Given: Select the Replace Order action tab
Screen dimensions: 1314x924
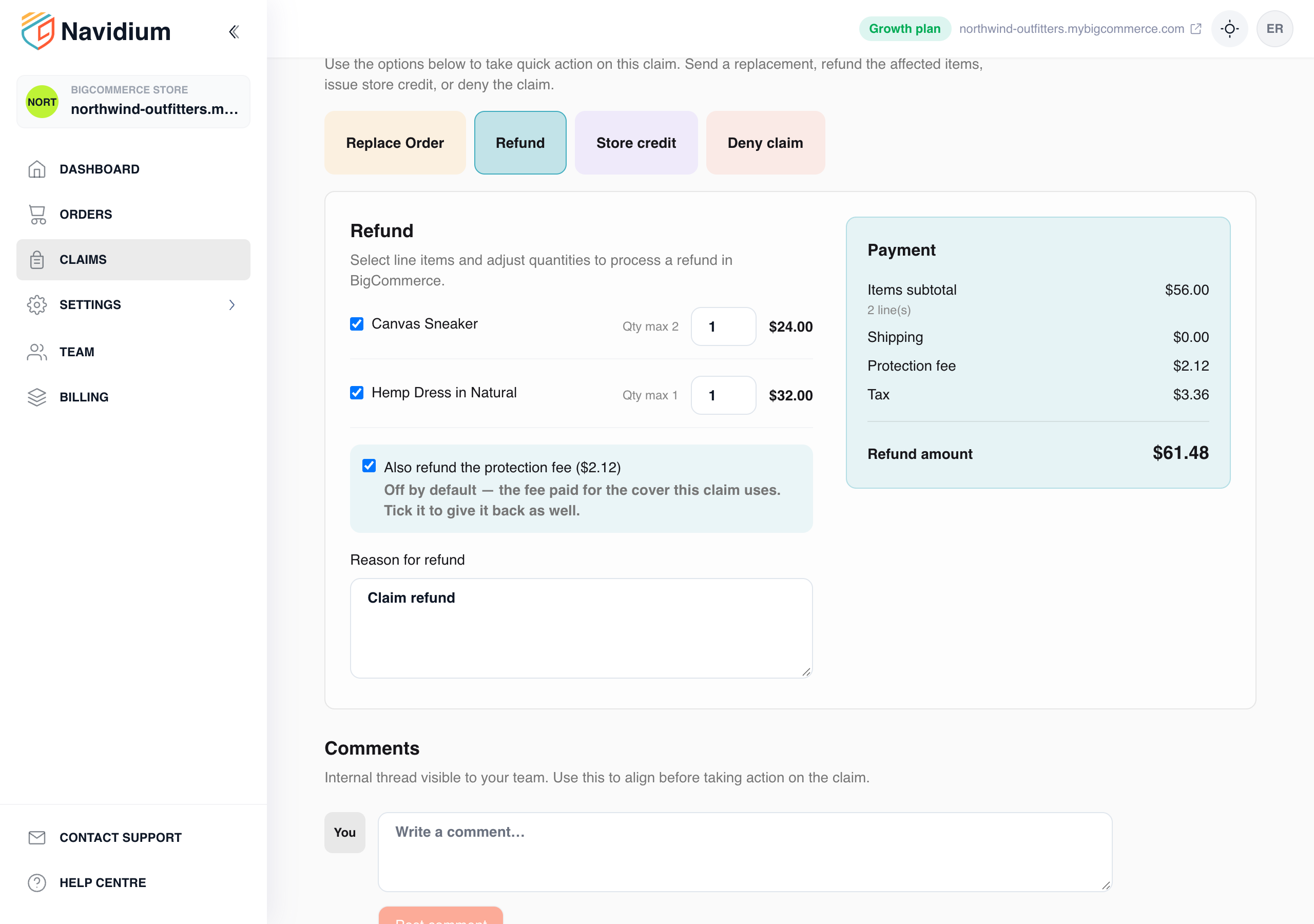Looking at the screenshot, I should pos(395,143).
